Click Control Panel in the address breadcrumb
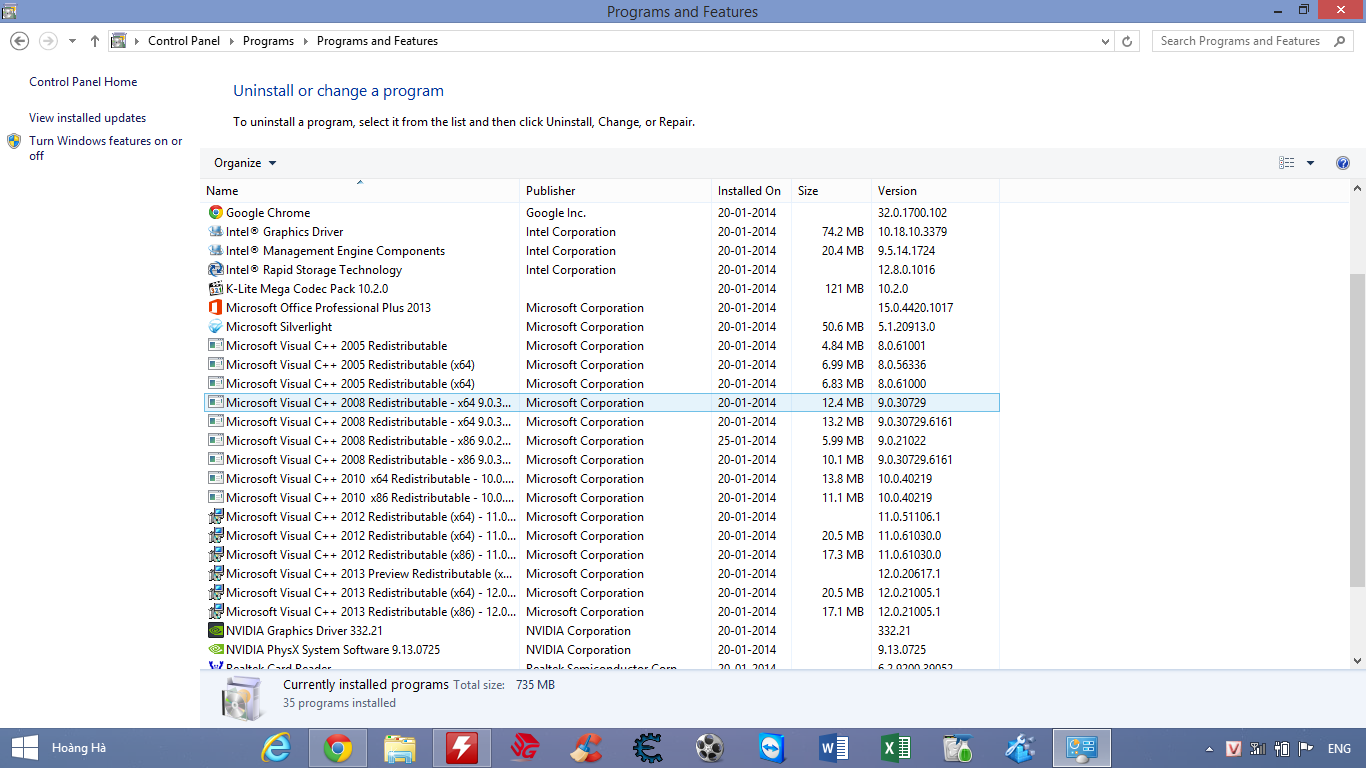The height and width of the screenshot is (768, 1366). point(186,41)
